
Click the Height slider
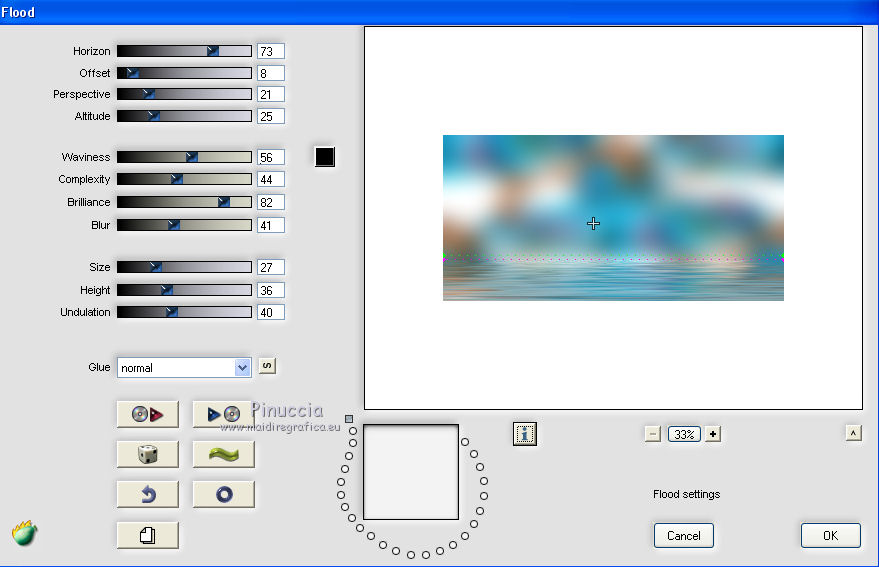184,290
